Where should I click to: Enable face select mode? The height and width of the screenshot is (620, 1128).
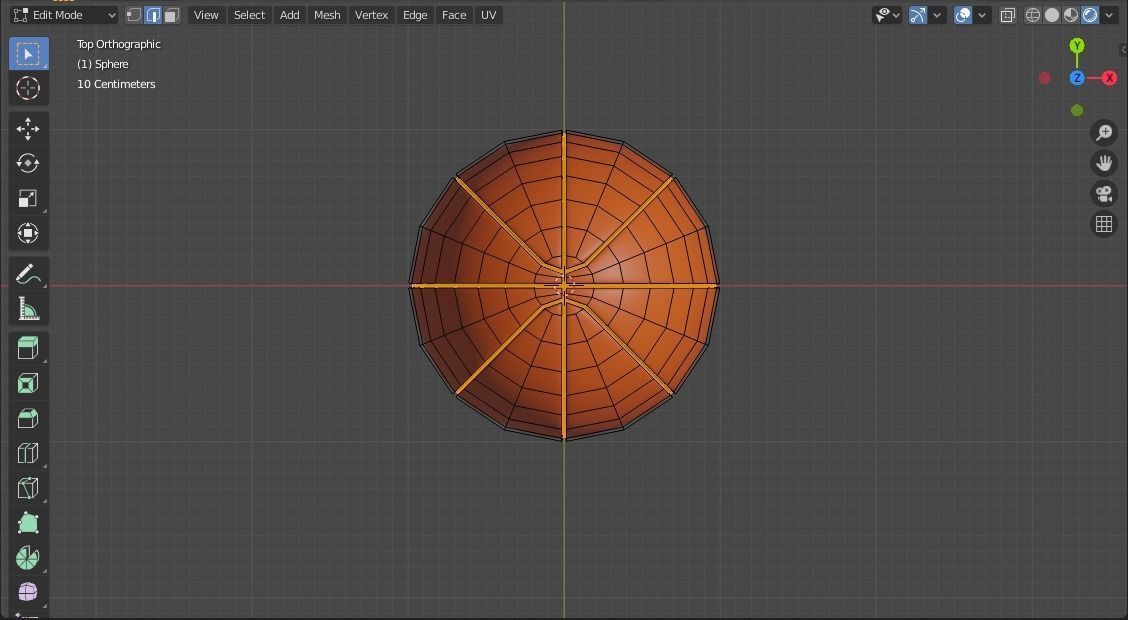pos(171,15)
